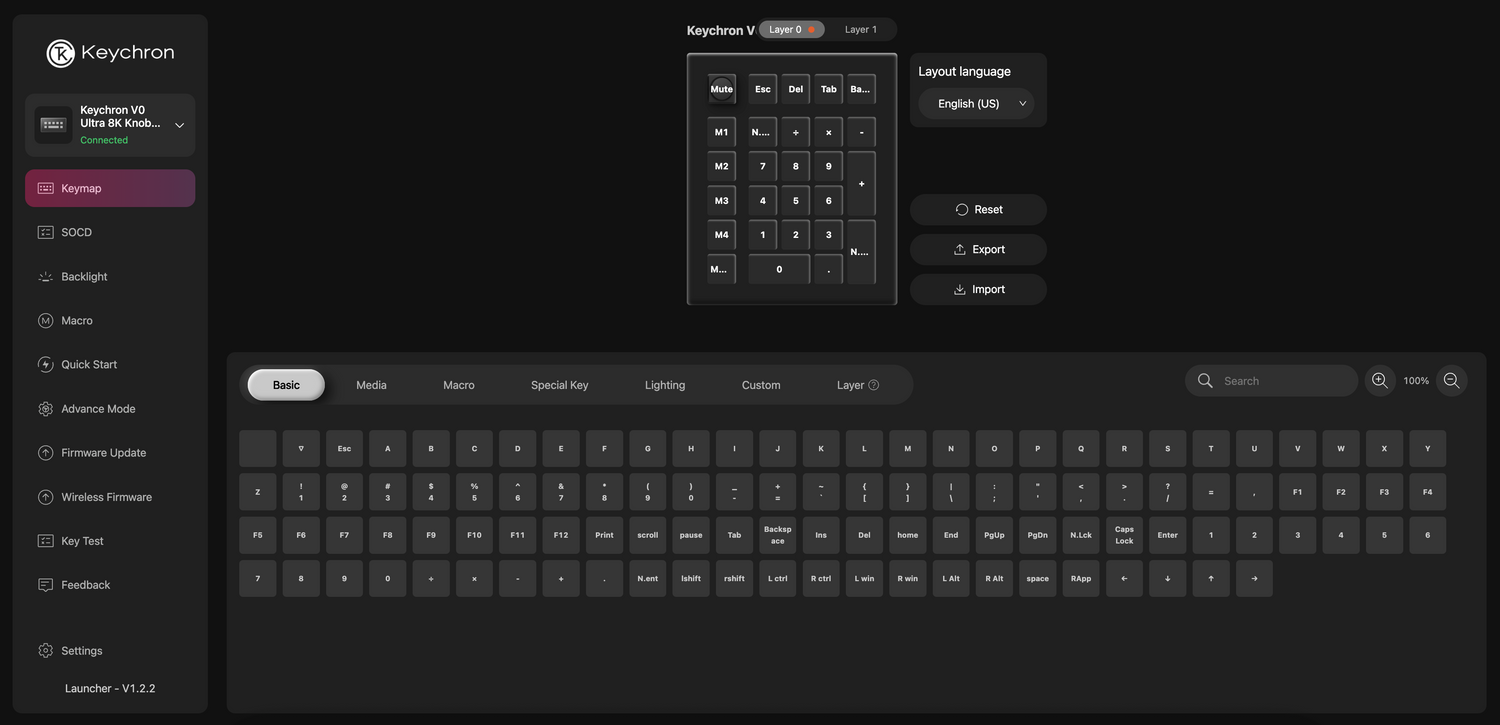
Task: Export the current keymap
Action: coord(978,249)
